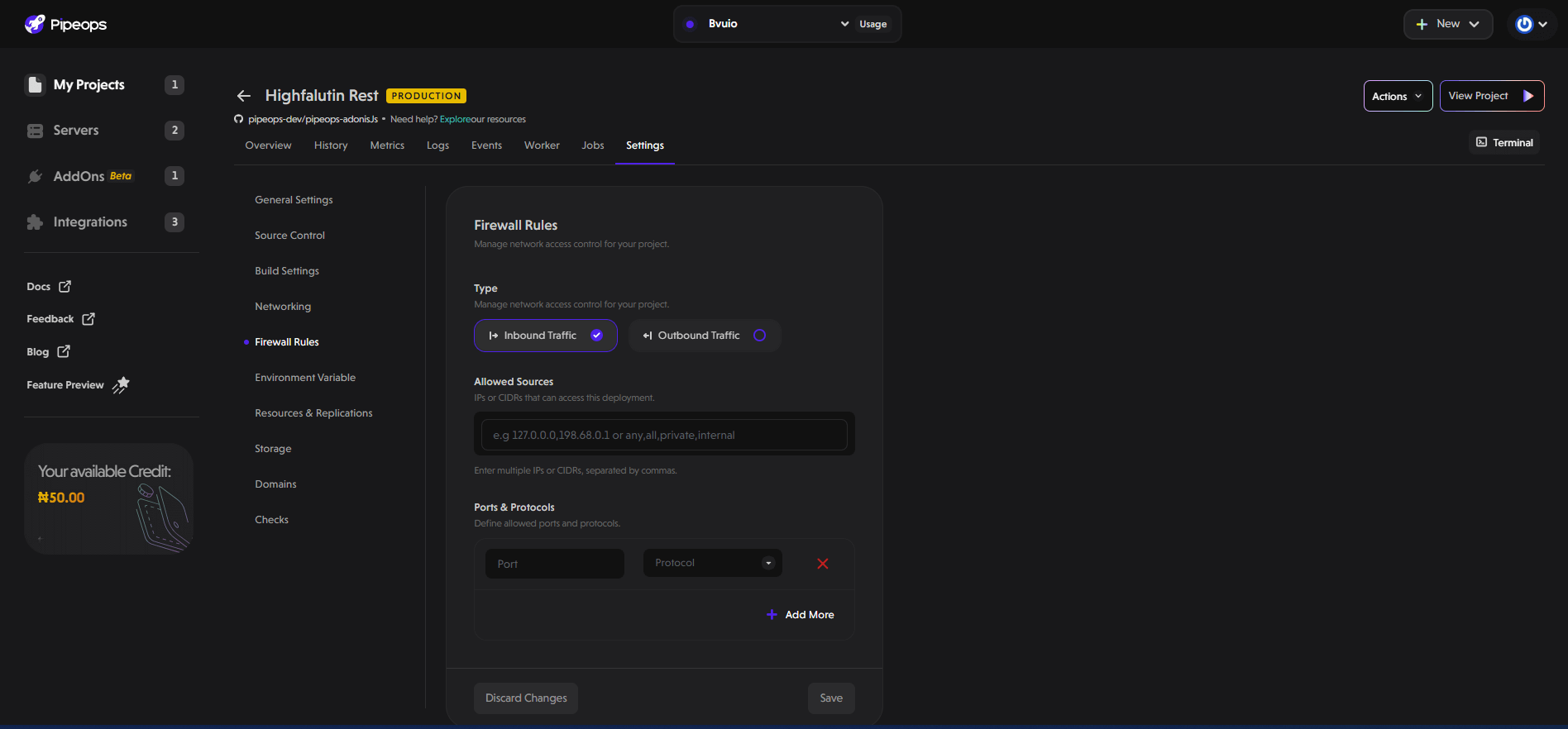This screenshot has height=729, width=1568.
Task: Open the Servers sidebar icon
Action: [x=35, y=131]
